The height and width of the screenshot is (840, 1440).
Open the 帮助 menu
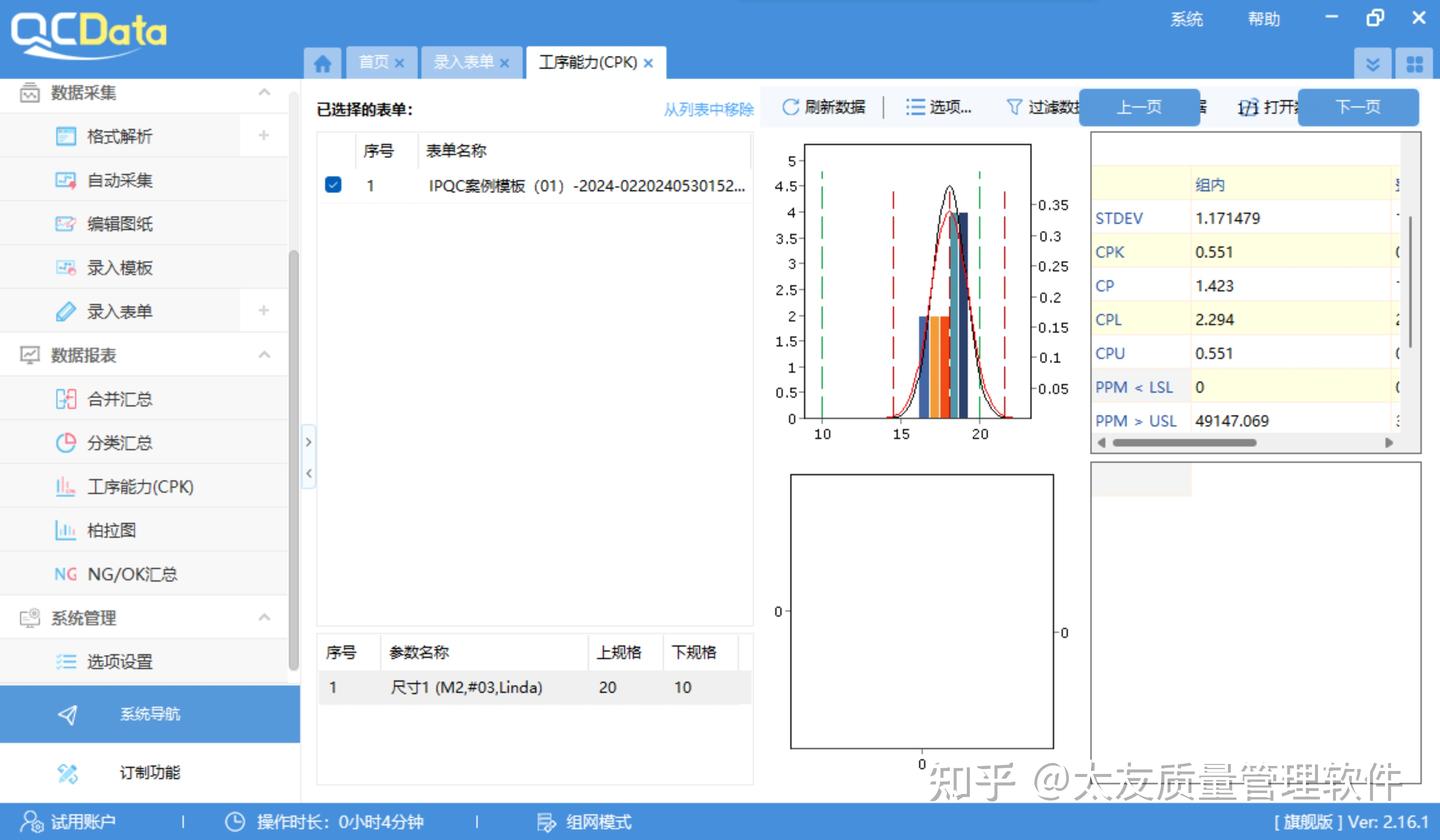[x=1264, y=19]
